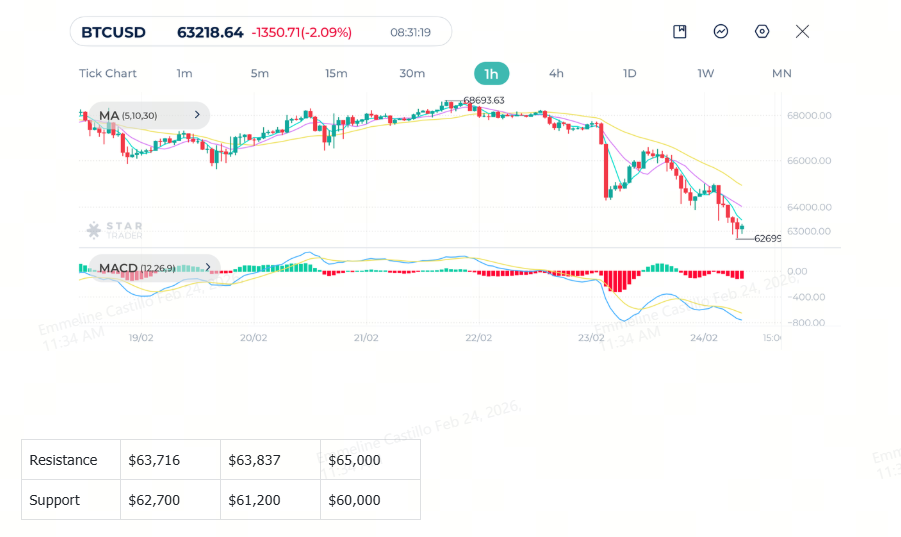Click the Star Trader logo watermark

[114, 230]
